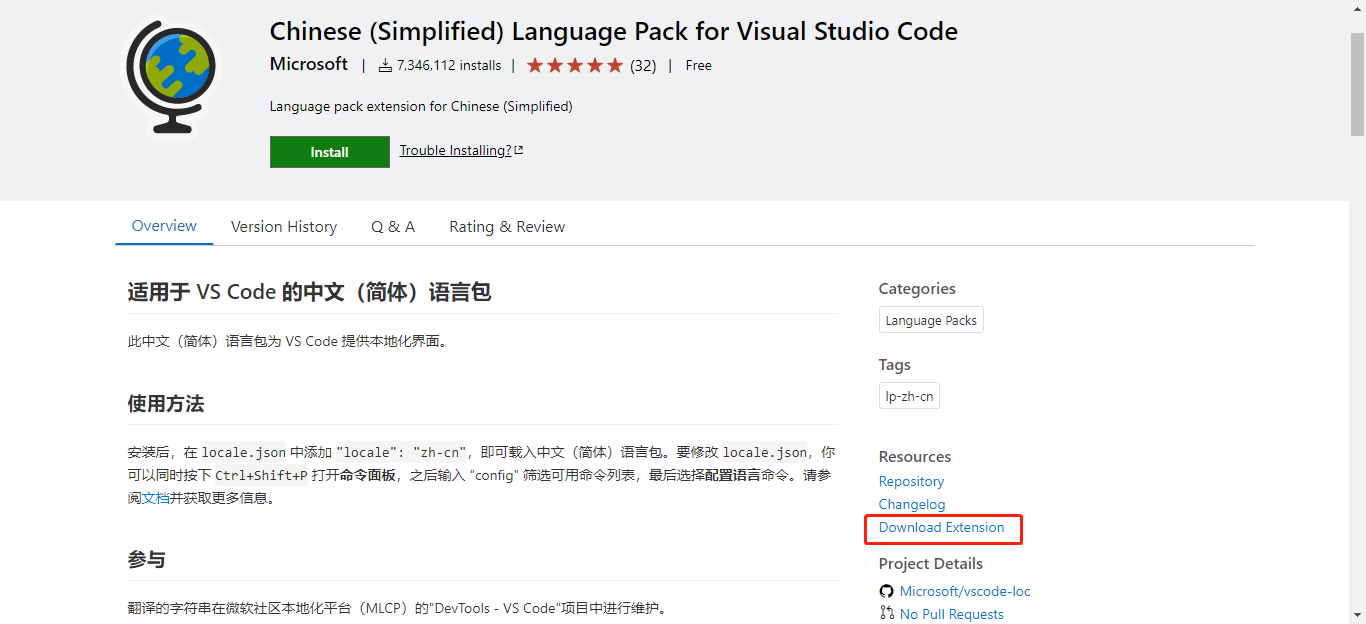Open the Microsoft/vscode-loc project link
Image resolution: width=1366 pixels, height=624 pixels.
click(x=965, y=591)
